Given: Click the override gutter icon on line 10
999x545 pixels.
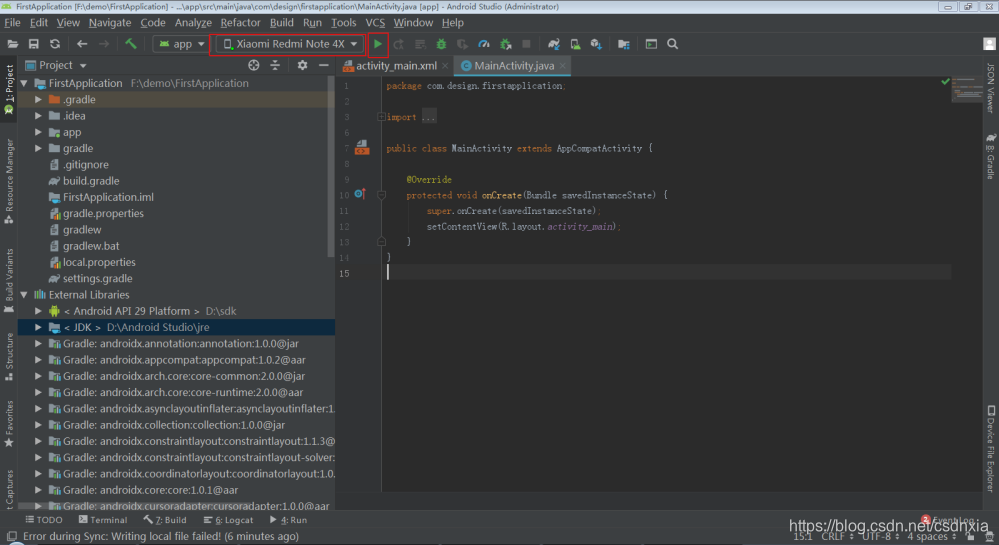Looking at the screenshot, I should click(360, 194).
